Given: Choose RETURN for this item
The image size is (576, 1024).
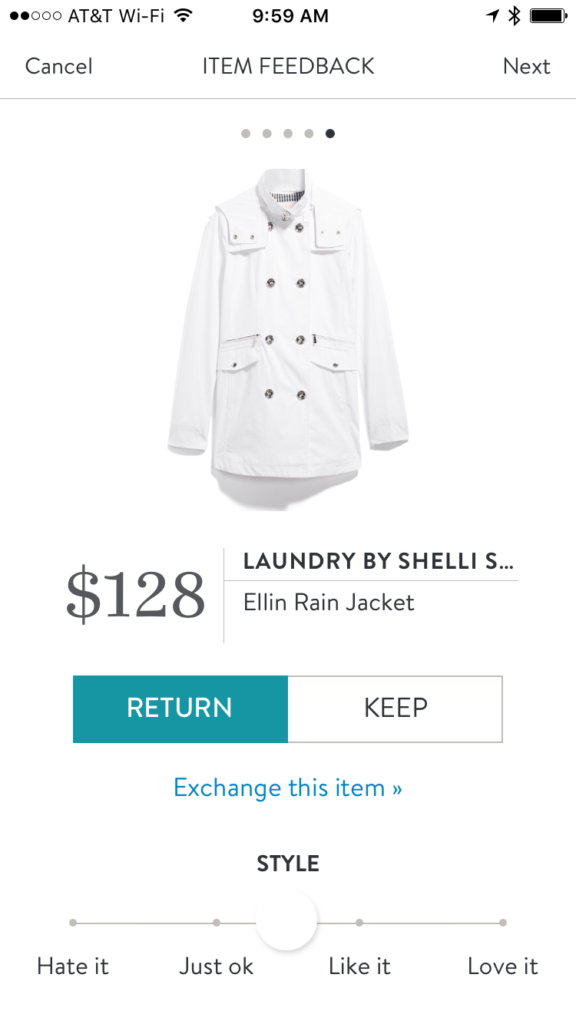Looking at the screenshot, I should pos(180,709).
